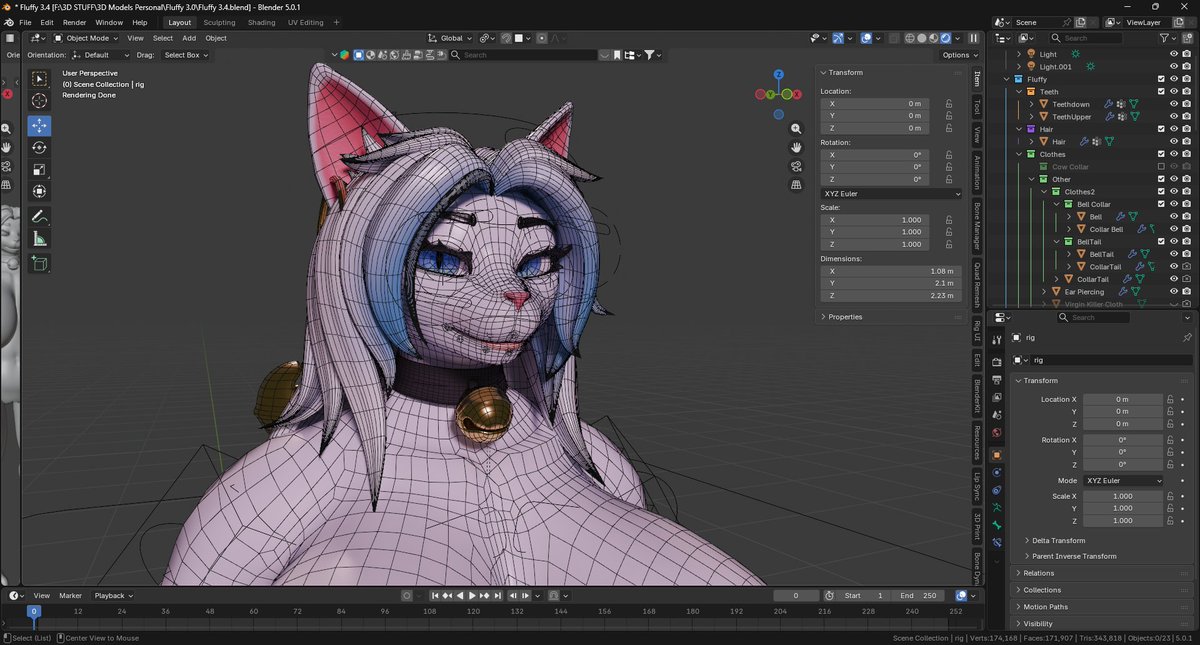Switch to solid viewport shading

point(922,38)
